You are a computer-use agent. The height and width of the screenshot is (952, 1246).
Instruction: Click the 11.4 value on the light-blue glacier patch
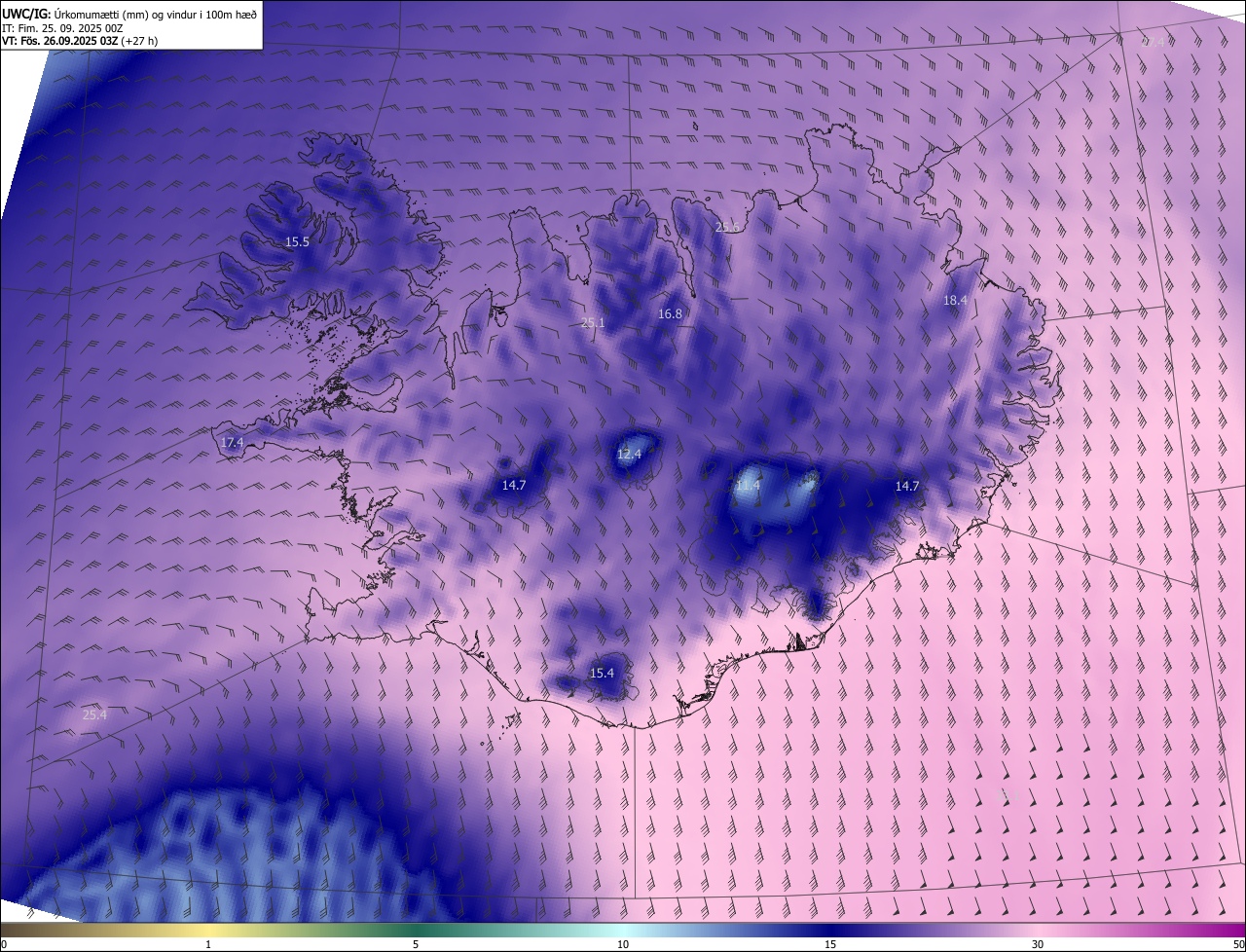pos(748,485)
